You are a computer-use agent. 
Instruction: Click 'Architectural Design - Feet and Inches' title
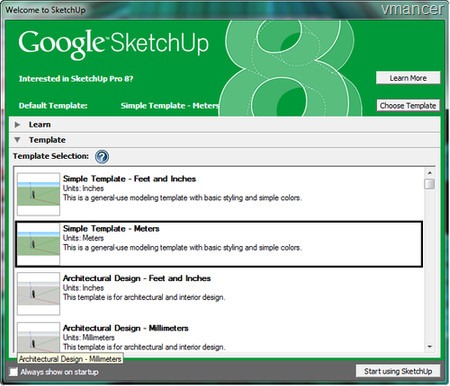[x=137, y=278]
